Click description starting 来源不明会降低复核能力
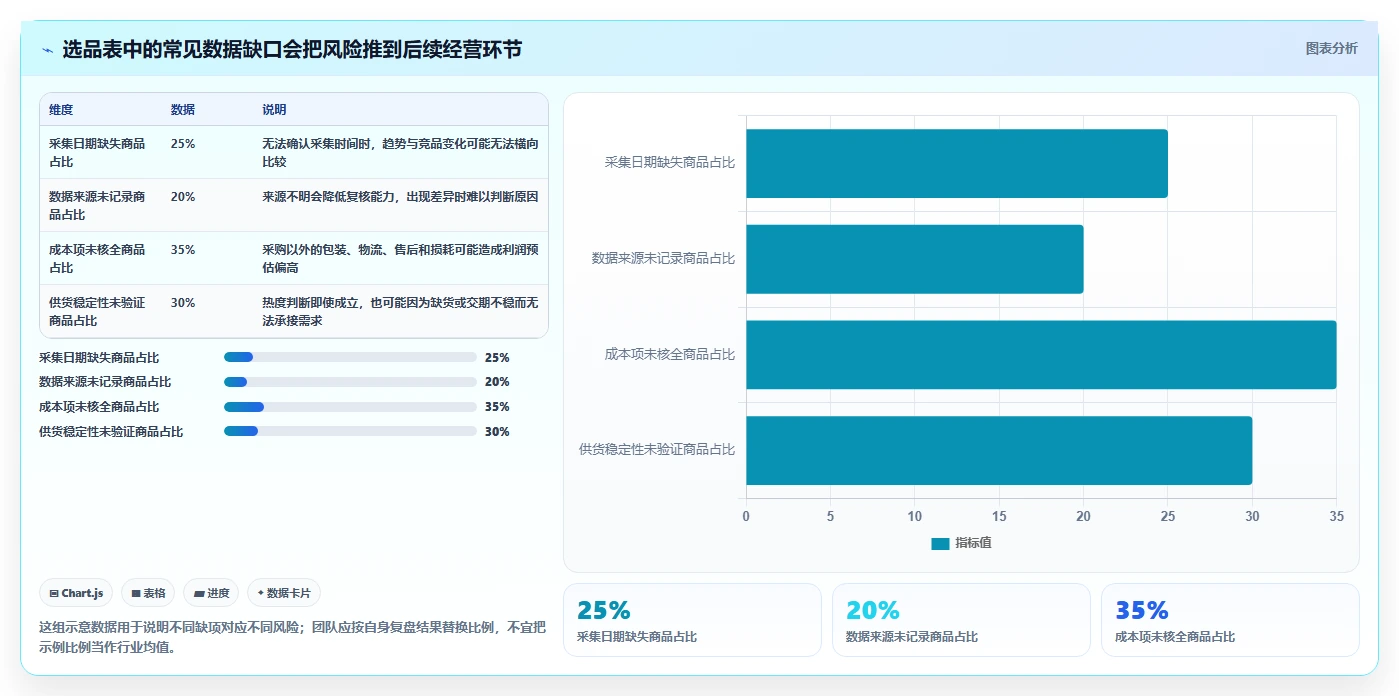 coord(400,197)
